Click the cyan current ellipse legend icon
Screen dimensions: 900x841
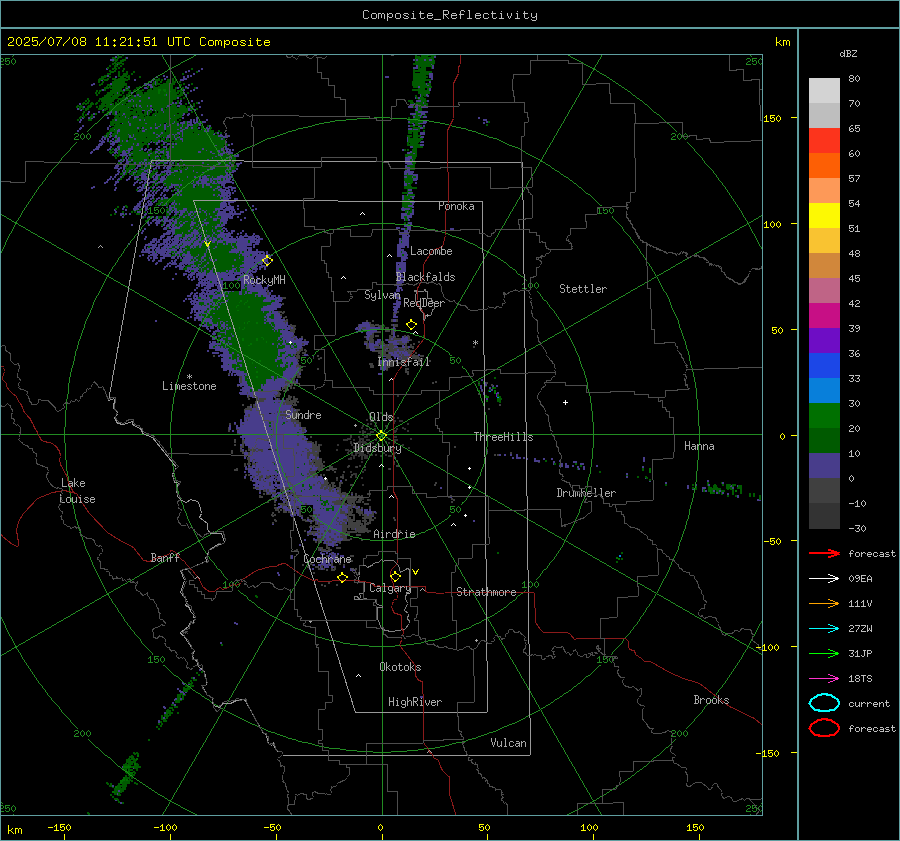click(824, 703)
